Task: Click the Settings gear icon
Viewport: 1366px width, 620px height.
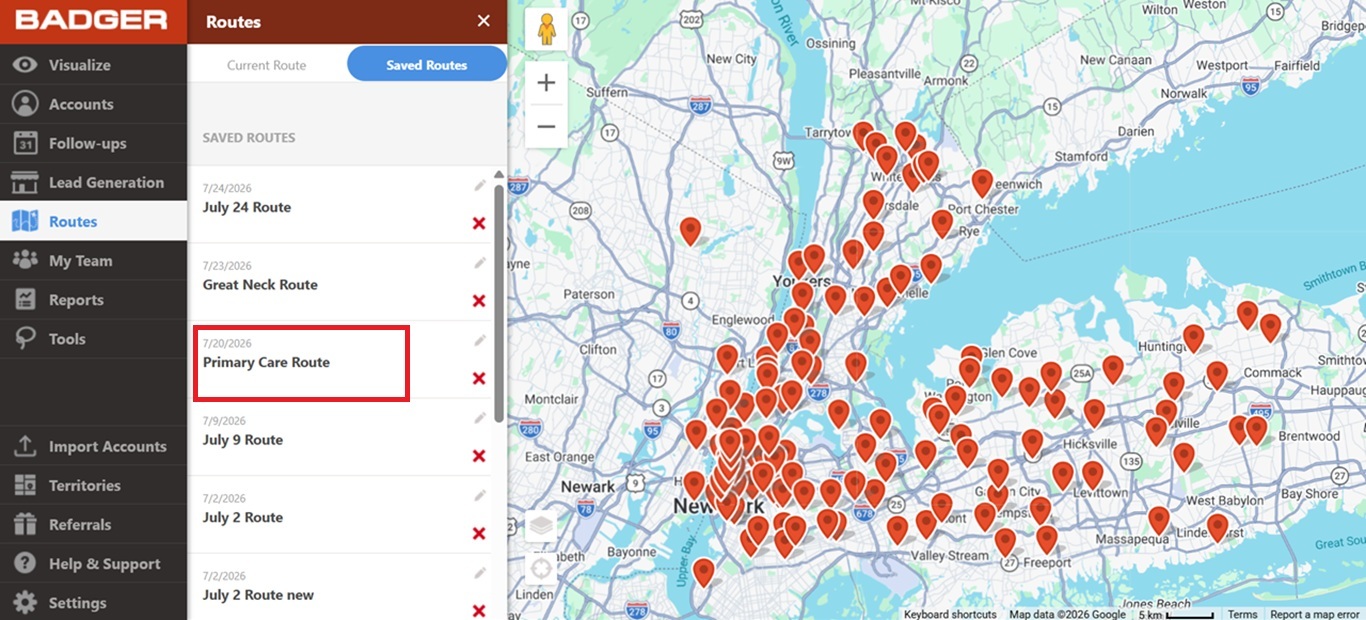Action: 25,602
